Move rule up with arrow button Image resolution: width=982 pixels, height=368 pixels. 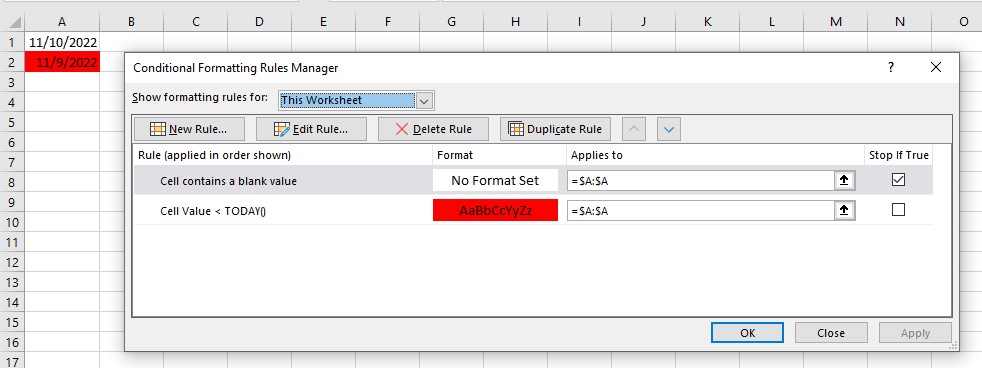[x=634, y=130]
